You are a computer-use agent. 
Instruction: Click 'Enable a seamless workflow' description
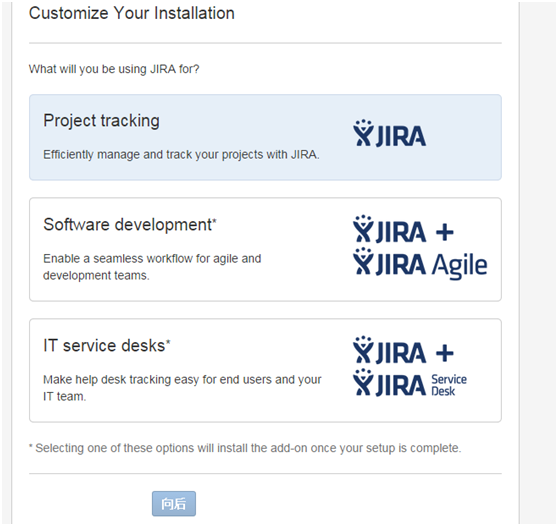tap(152, 267)
